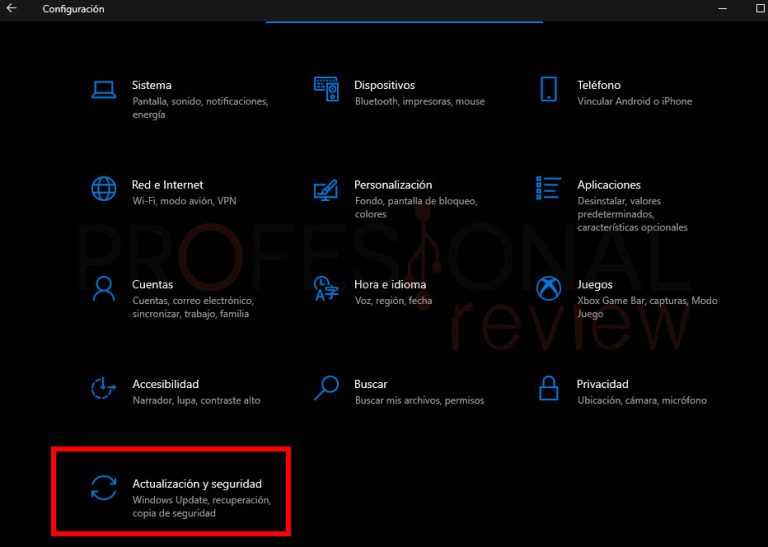Click the Aplicaciones list icon
The image size is (768, 547).
[x=548, y=188]
